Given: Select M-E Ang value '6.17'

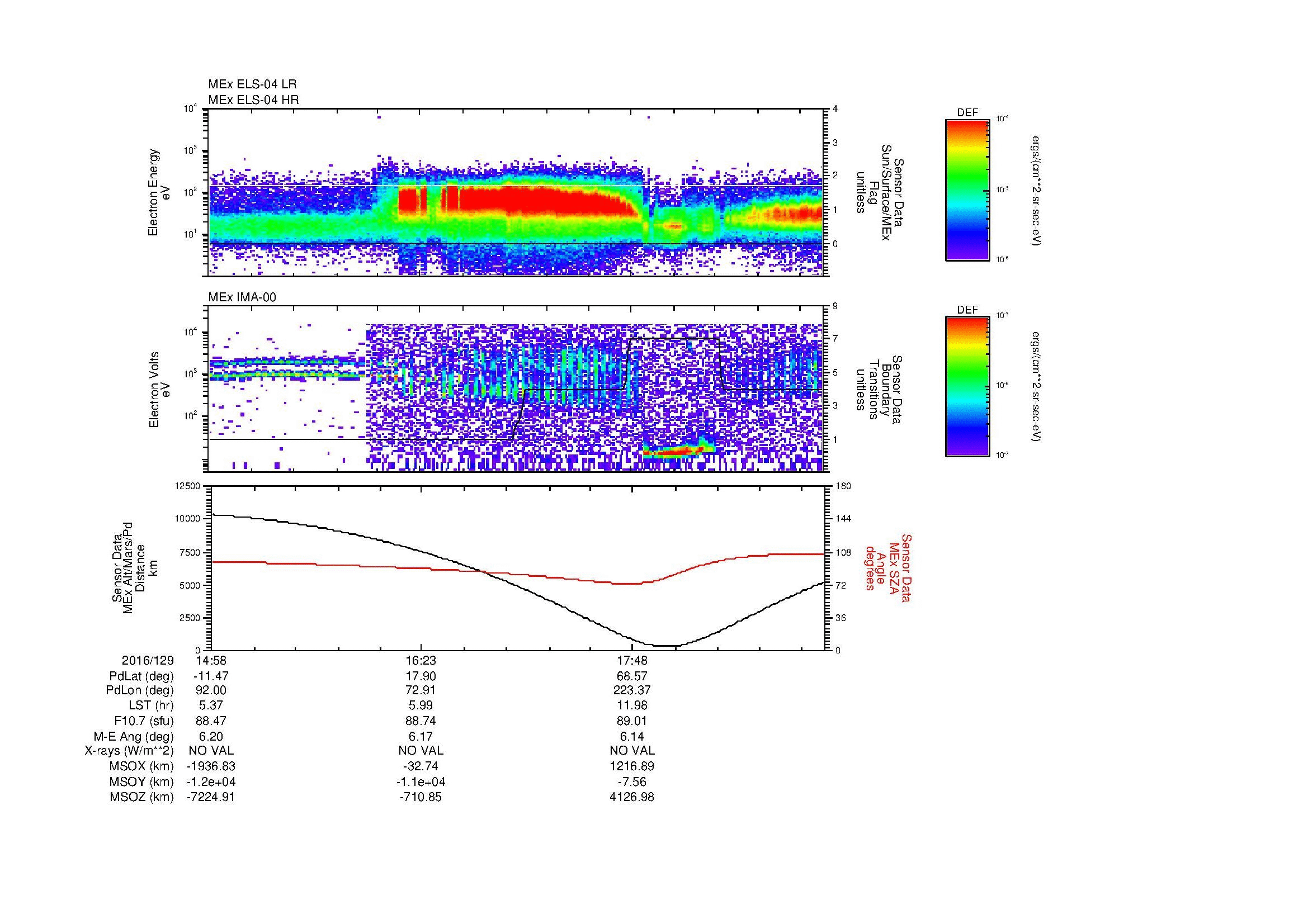Looking at the screenshot, I should 421,736.
